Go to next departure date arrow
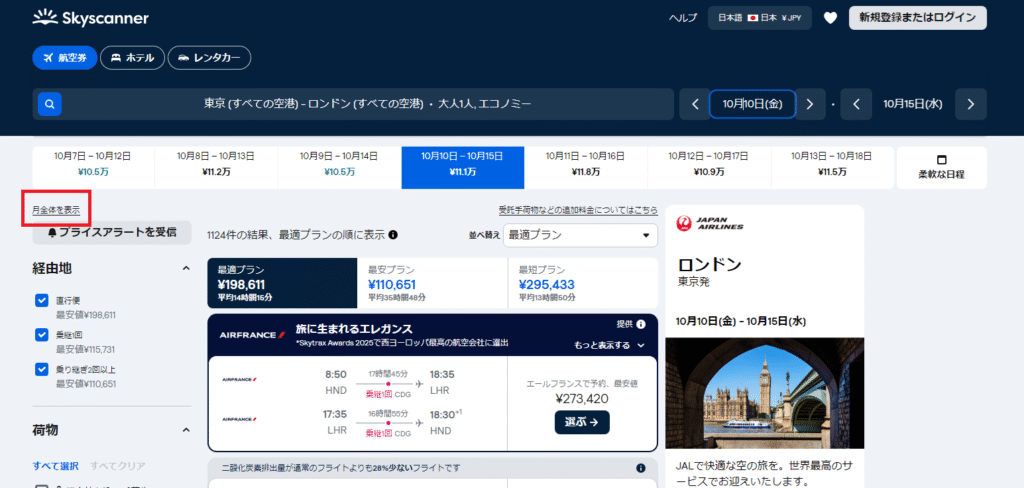 (810, 104)
